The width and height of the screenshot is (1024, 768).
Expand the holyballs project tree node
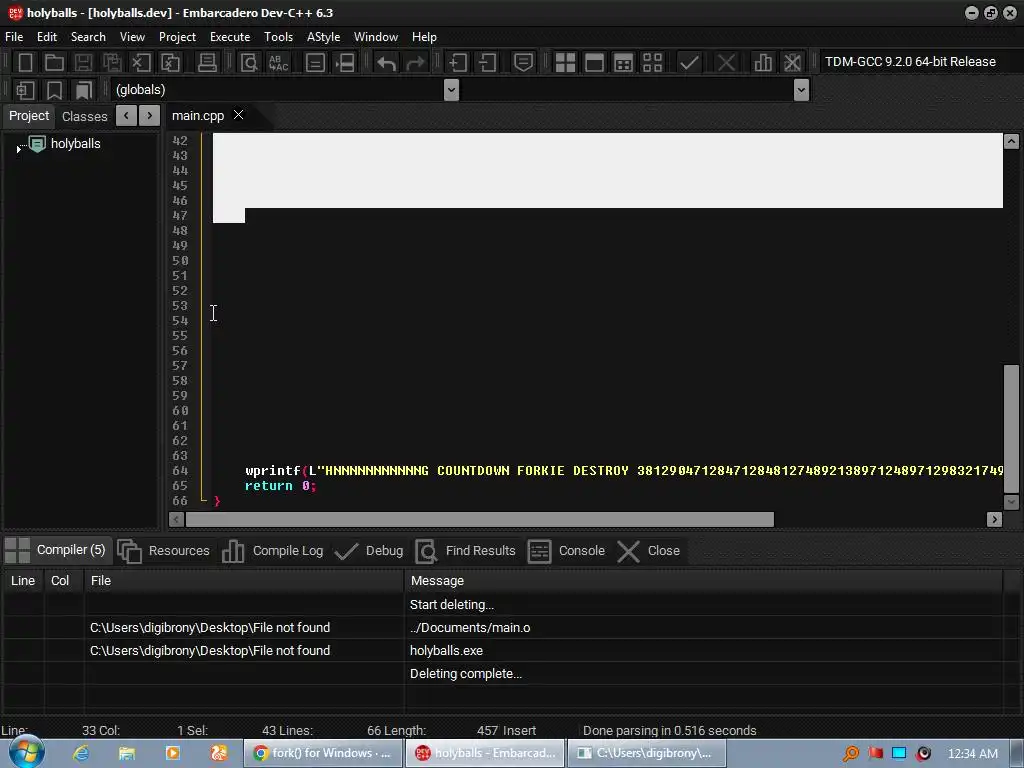[x=18, y=150]
